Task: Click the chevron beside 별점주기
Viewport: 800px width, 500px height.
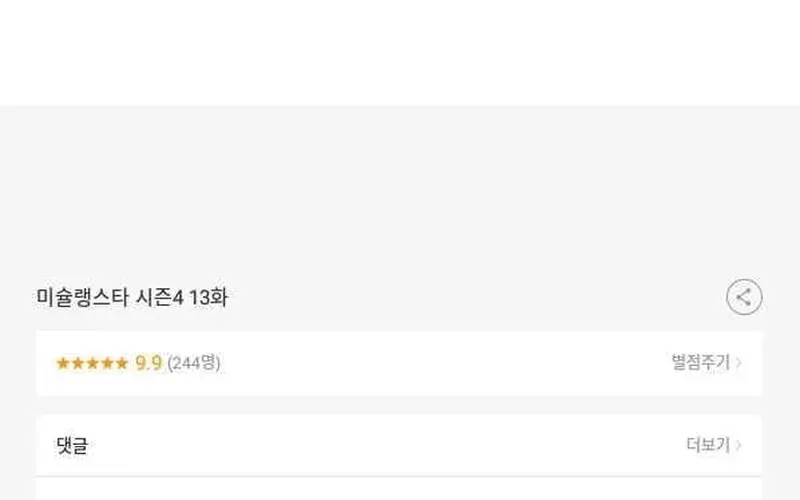Action: (x=738, y=363)
